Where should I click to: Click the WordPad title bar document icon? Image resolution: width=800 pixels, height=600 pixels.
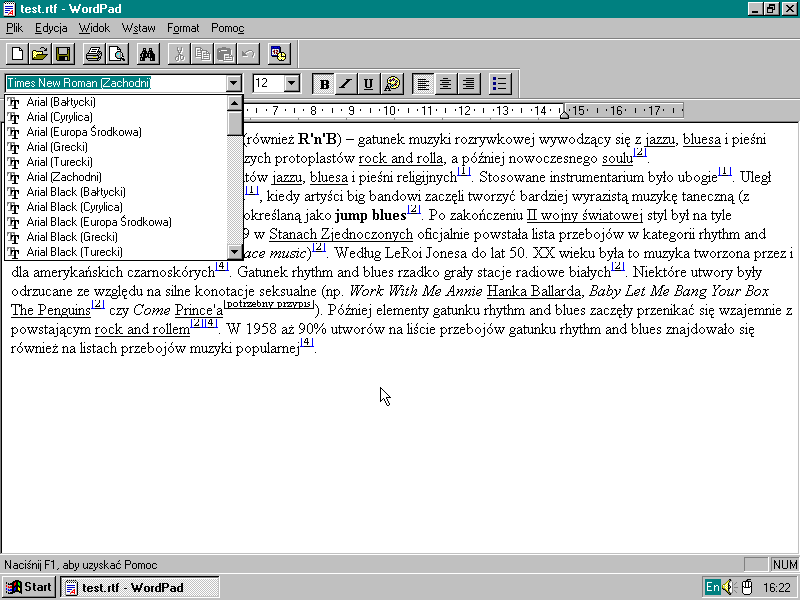(9, 9)
